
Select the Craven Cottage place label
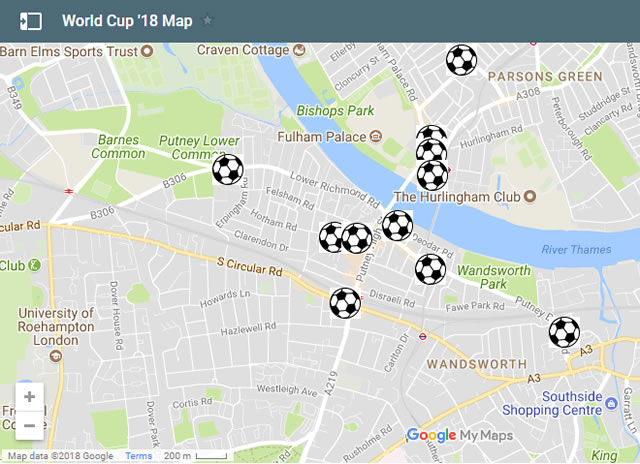(243, 49)
